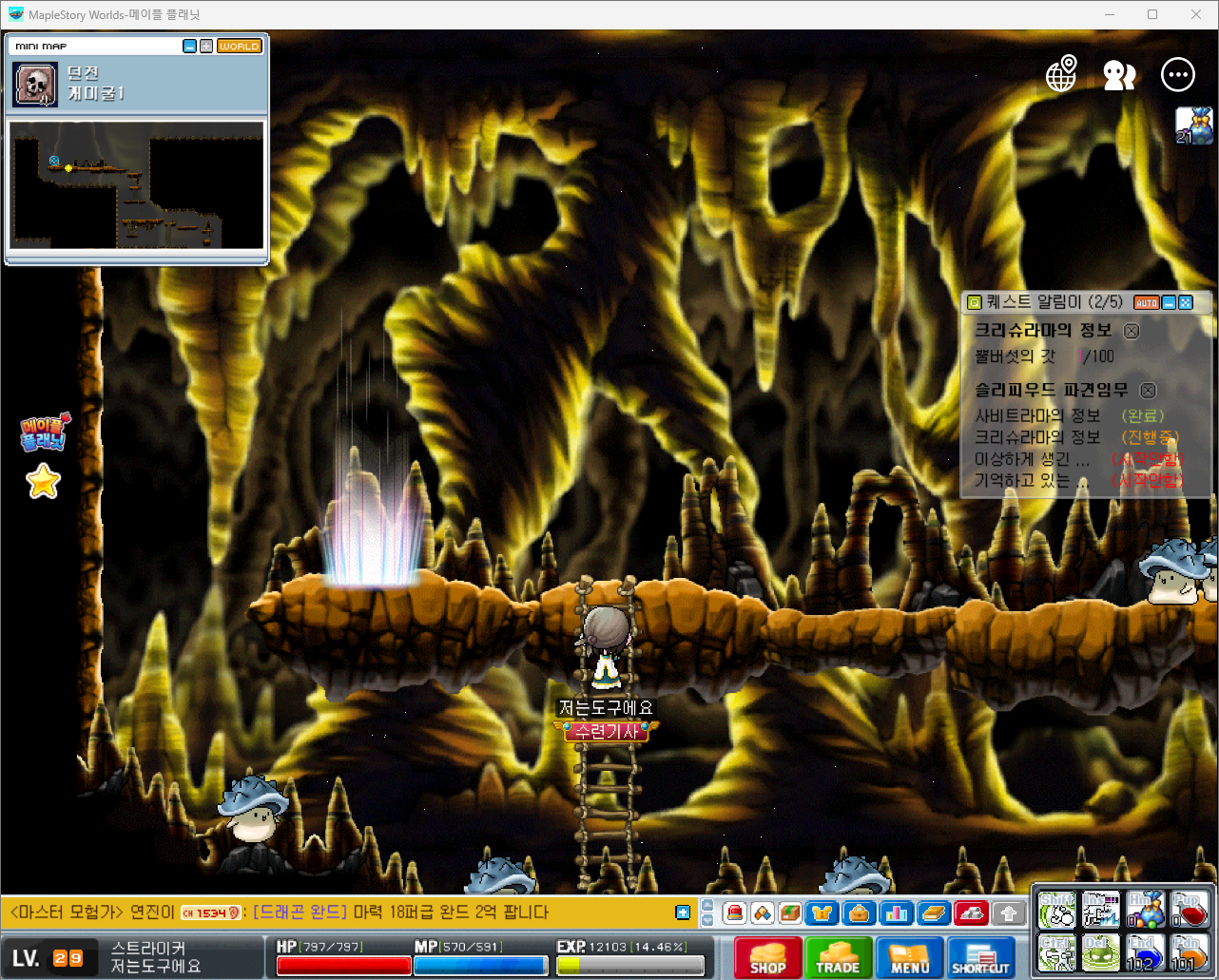Select quest entry 이상하게 생긴 ...
The height and width of the screenshot is (980, 1219).
point(1032,459)
